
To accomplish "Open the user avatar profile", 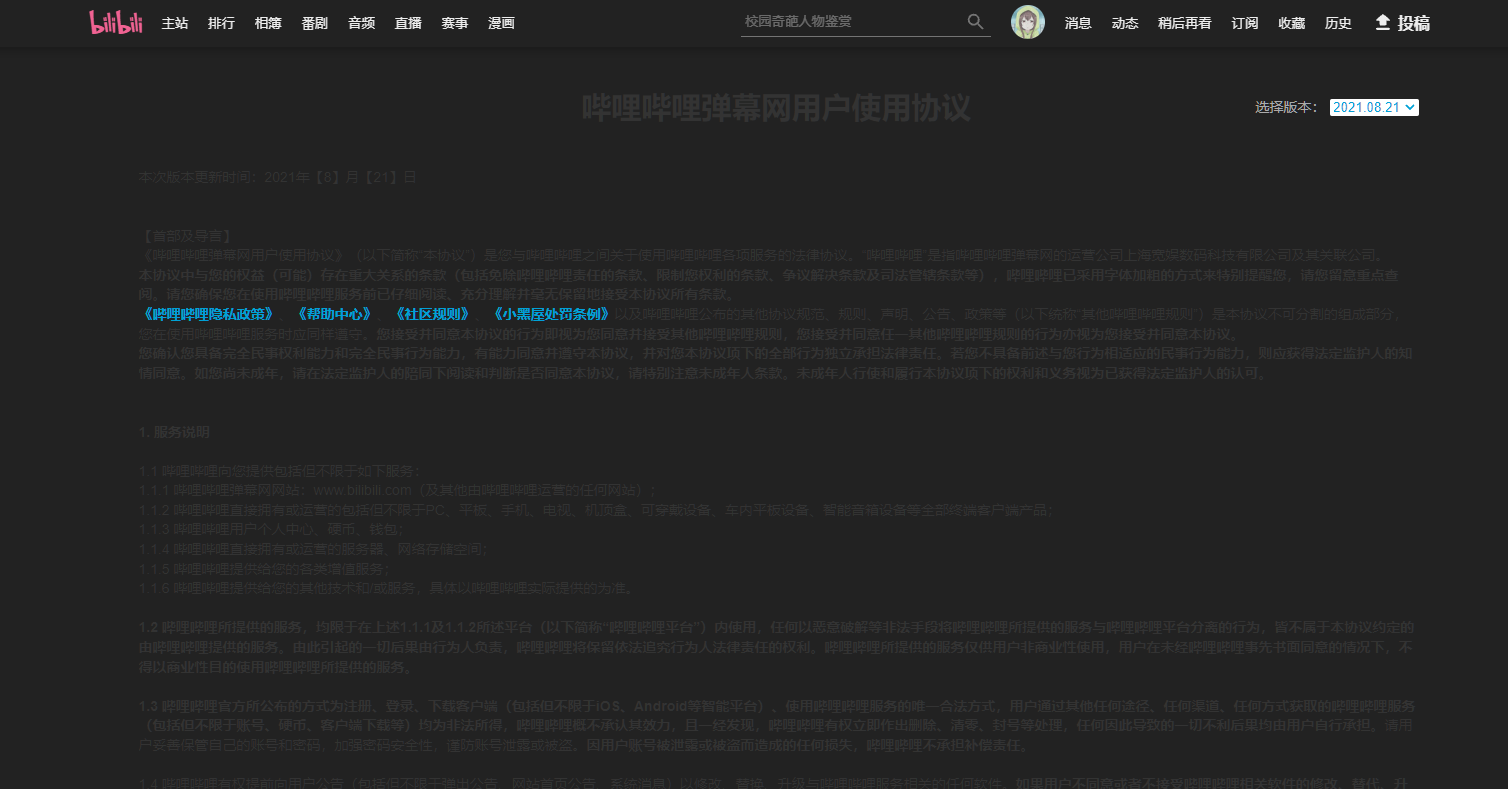I will tap(1028, 22).
